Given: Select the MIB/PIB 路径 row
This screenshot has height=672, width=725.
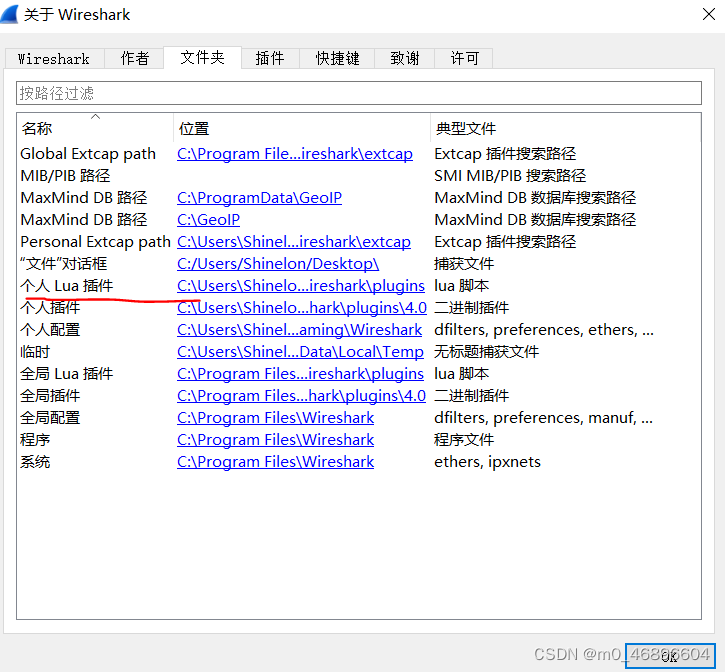Looking at the screenshot, I should 65,176.
